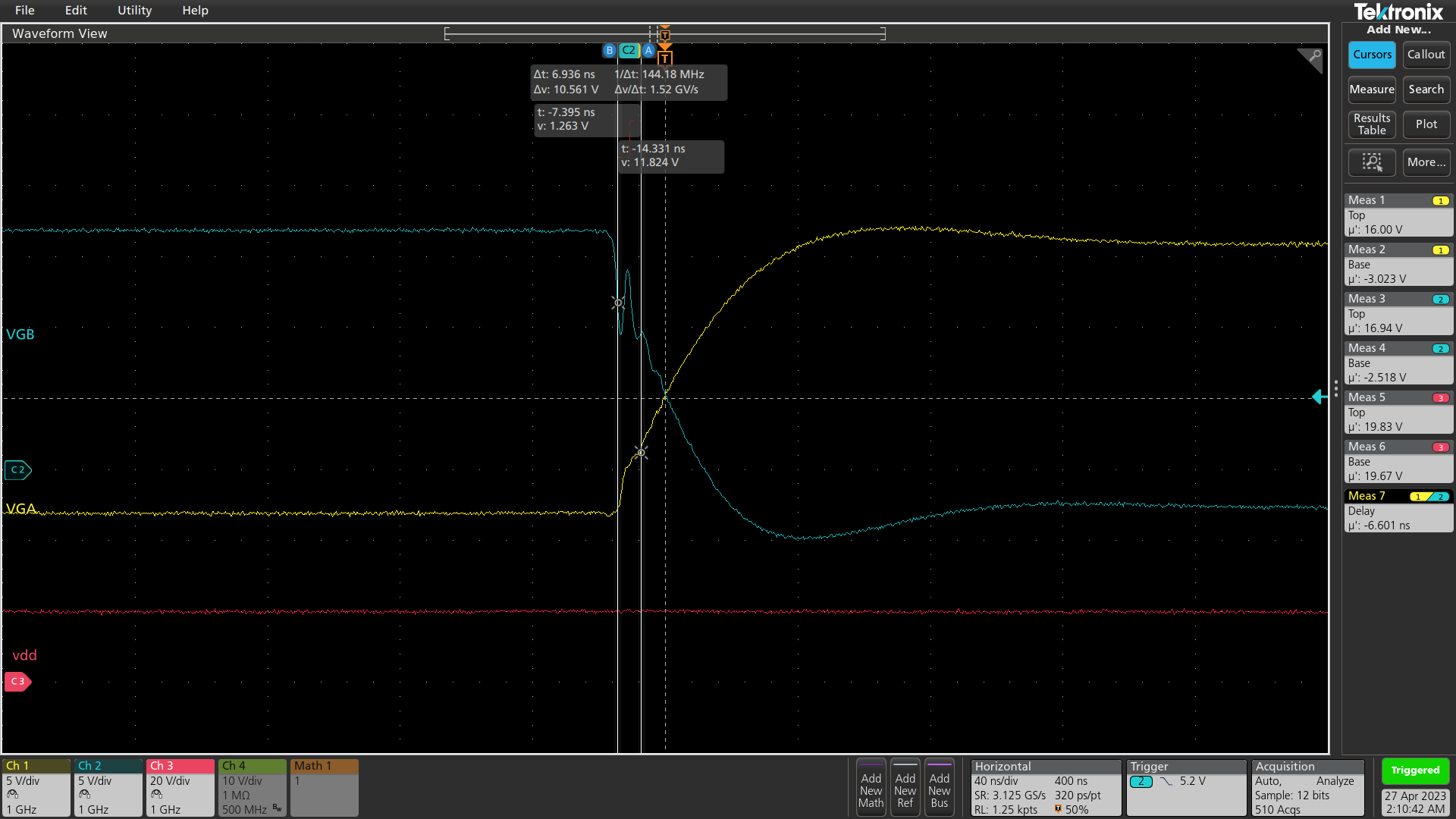Click the Measure button
Screen dimensions: 1456x819
click(x=1371, y=89)
